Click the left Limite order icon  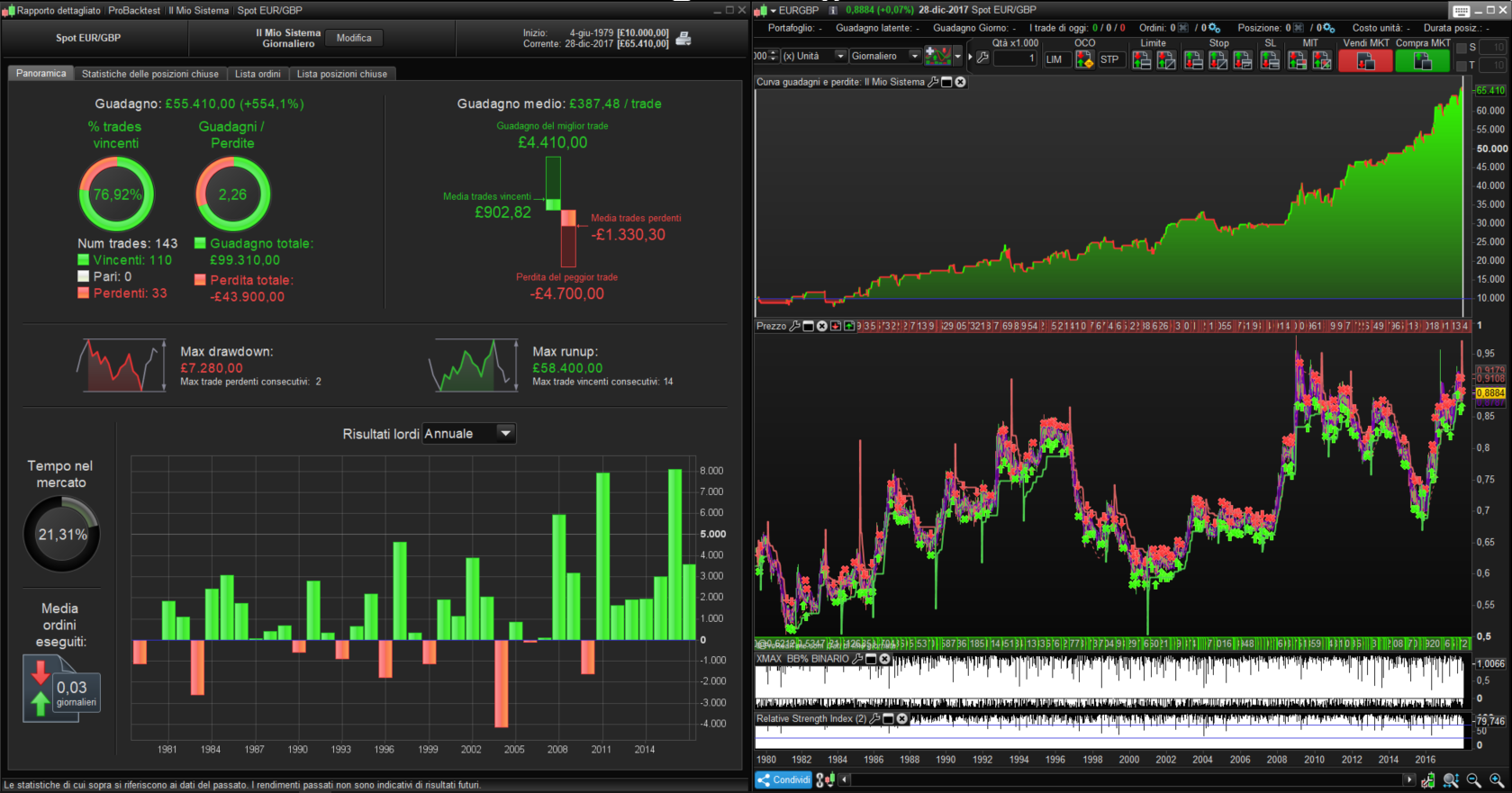click(x=1141, y=59)
